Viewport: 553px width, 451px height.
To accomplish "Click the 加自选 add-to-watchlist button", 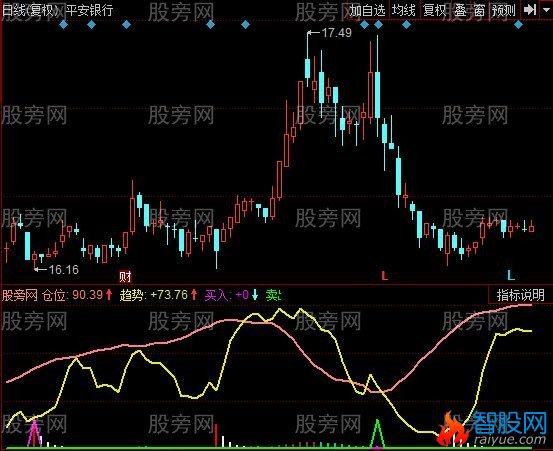I will (x=367, y=10).
